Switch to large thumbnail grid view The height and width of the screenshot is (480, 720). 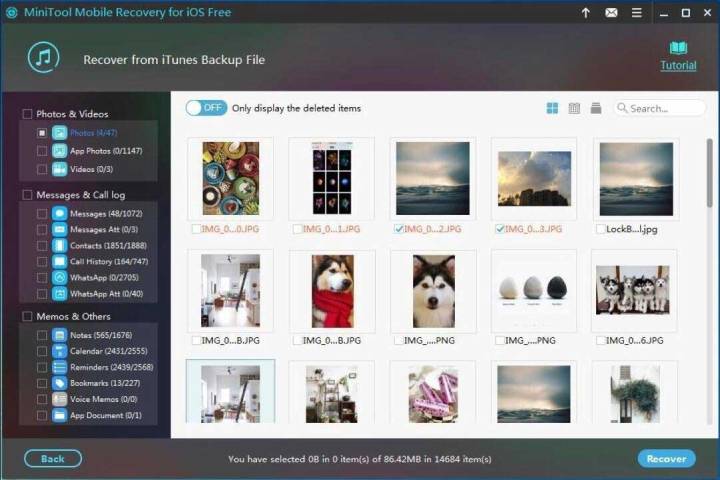tap(552, 108)
